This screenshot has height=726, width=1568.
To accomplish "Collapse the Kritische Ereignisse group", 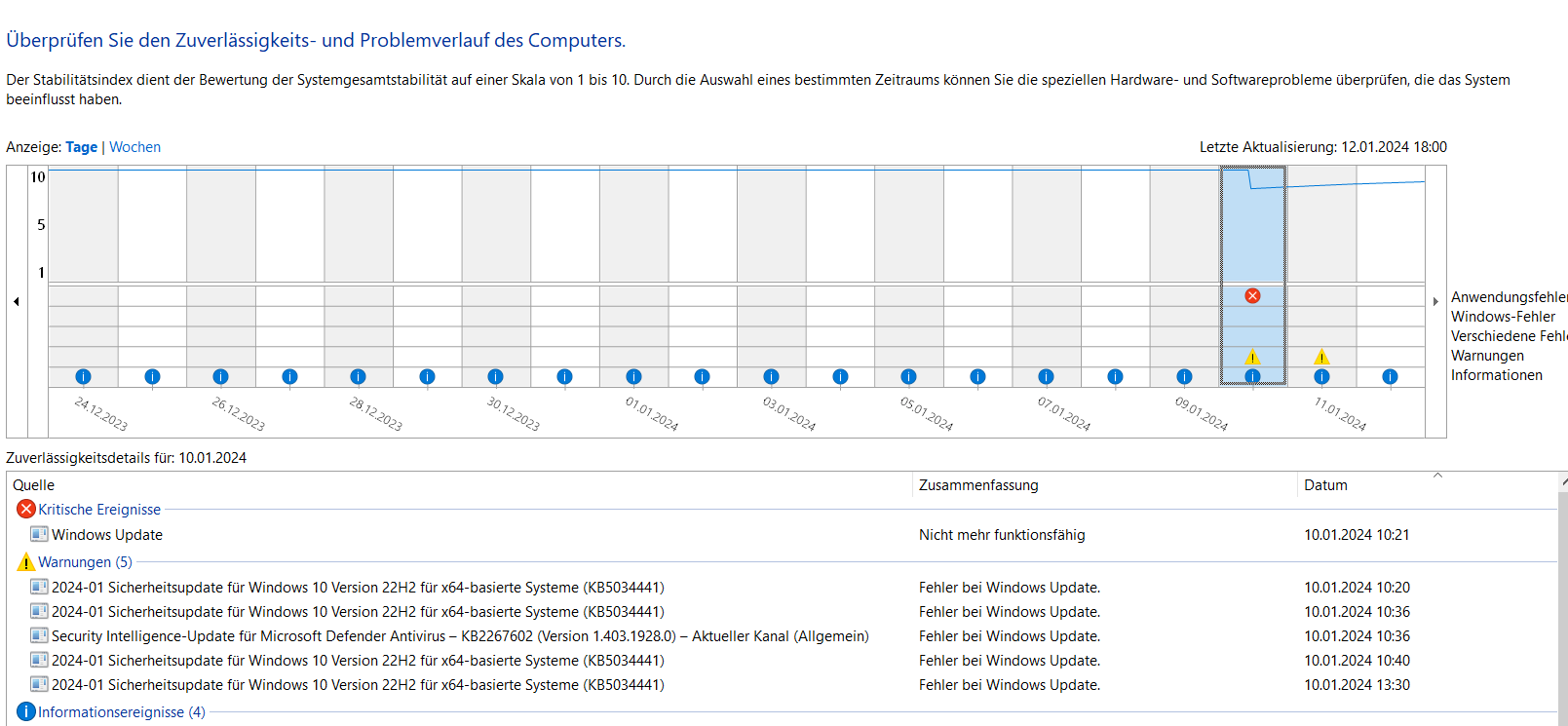I will point(98,510).
